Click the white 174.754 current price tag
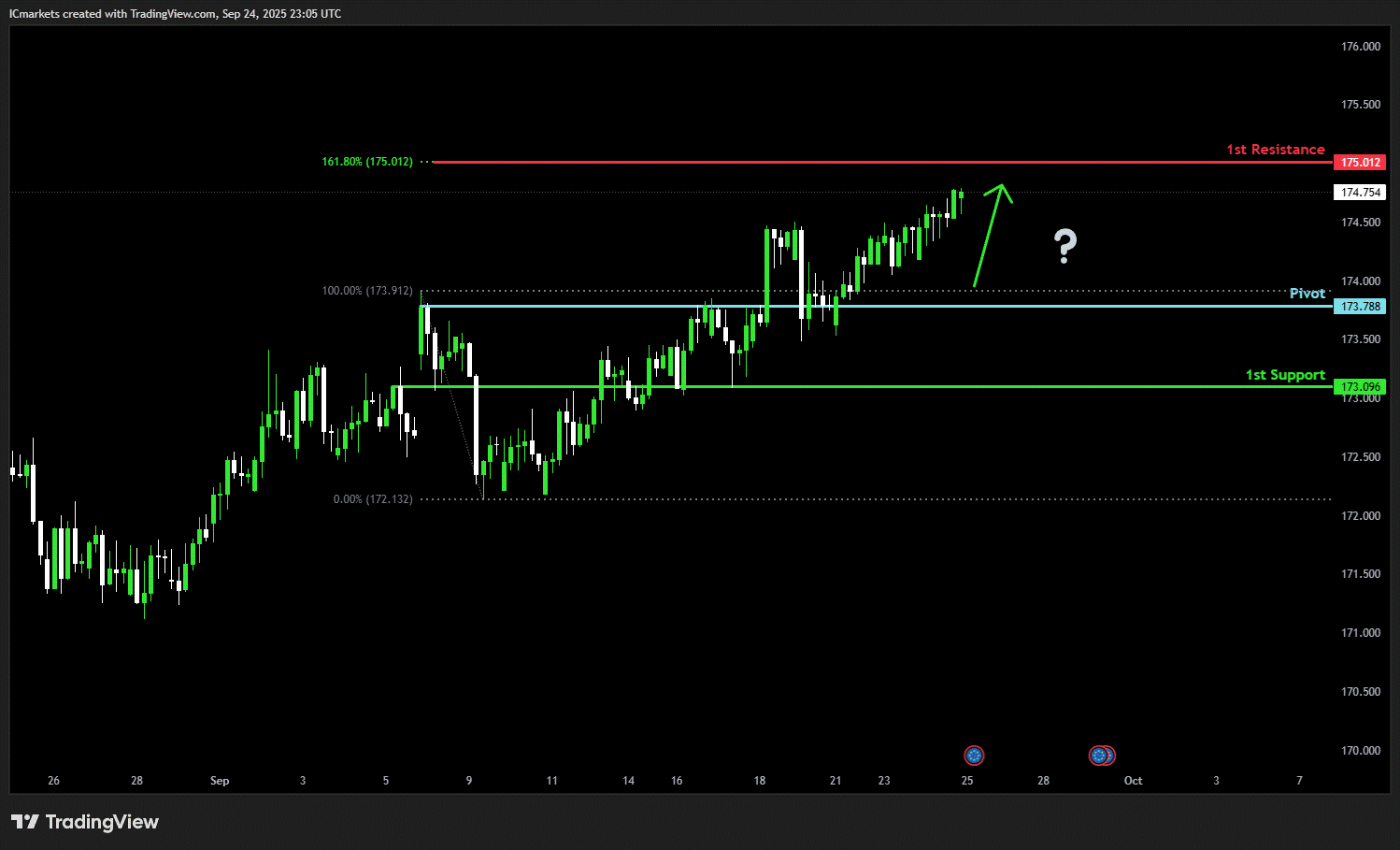Image resolution: width=1400 pixels, height=850 pixels. (x=1360, y=193)
